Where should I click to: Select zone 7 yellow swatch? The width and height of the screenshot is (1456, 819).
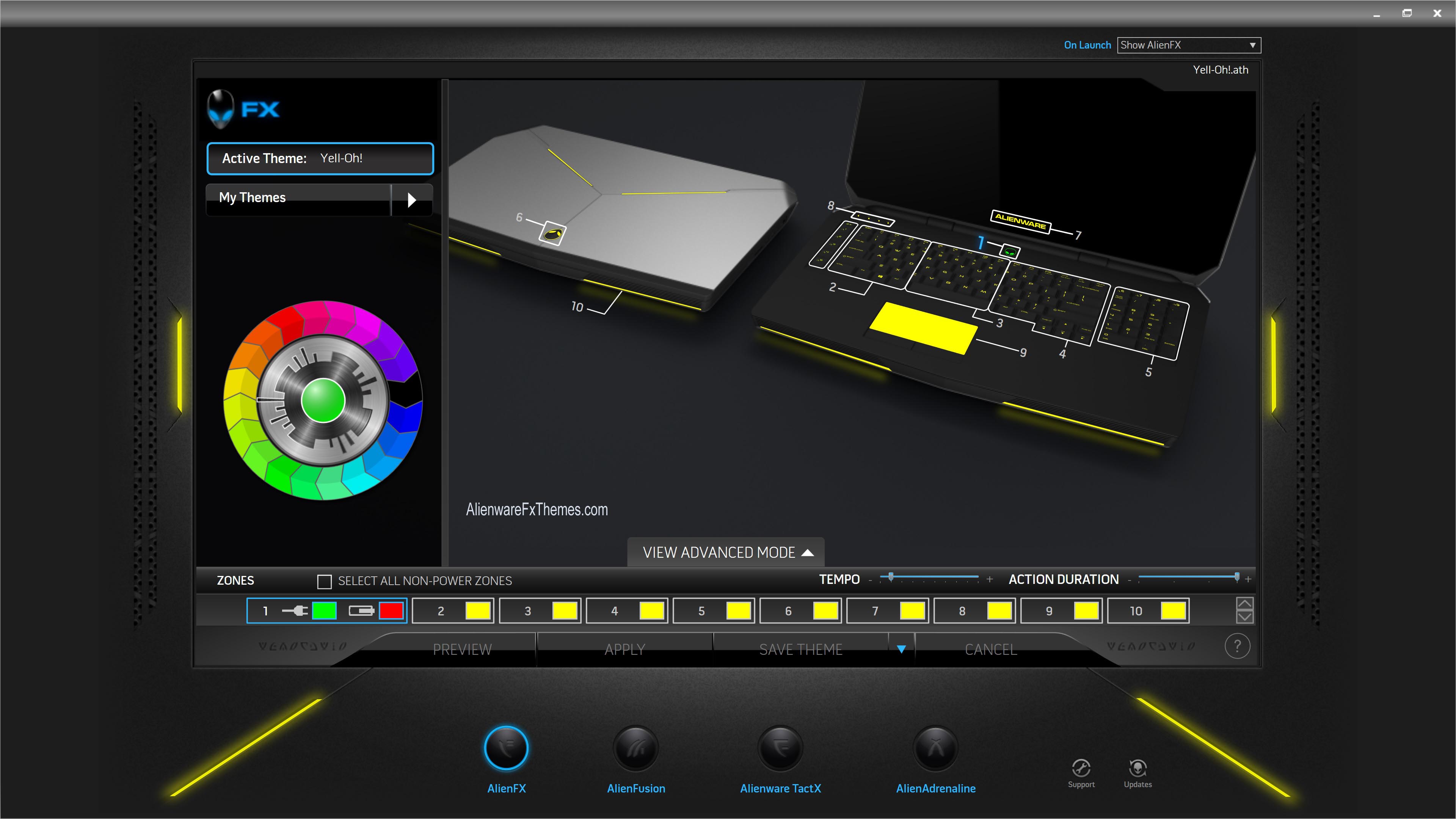point(912,610)
